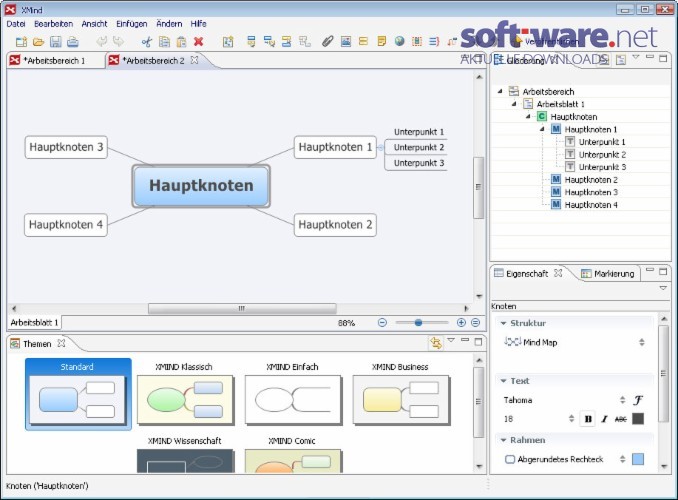The height and width of the screenshot is (500, 678).
Task: Collapse the Hauptknoten central node in outline tree
Action: tap(528, 116)
